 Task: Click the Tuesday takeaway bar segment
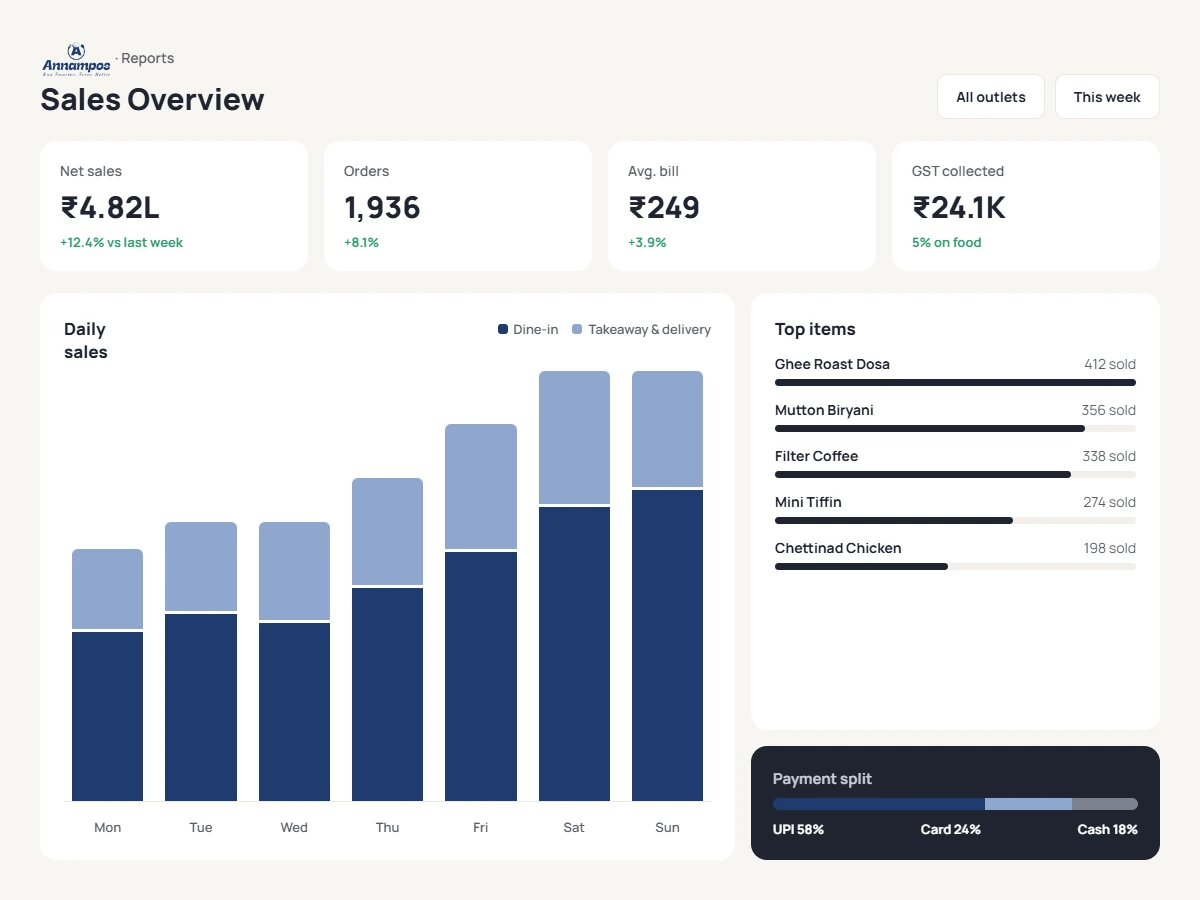pos(201,566)
